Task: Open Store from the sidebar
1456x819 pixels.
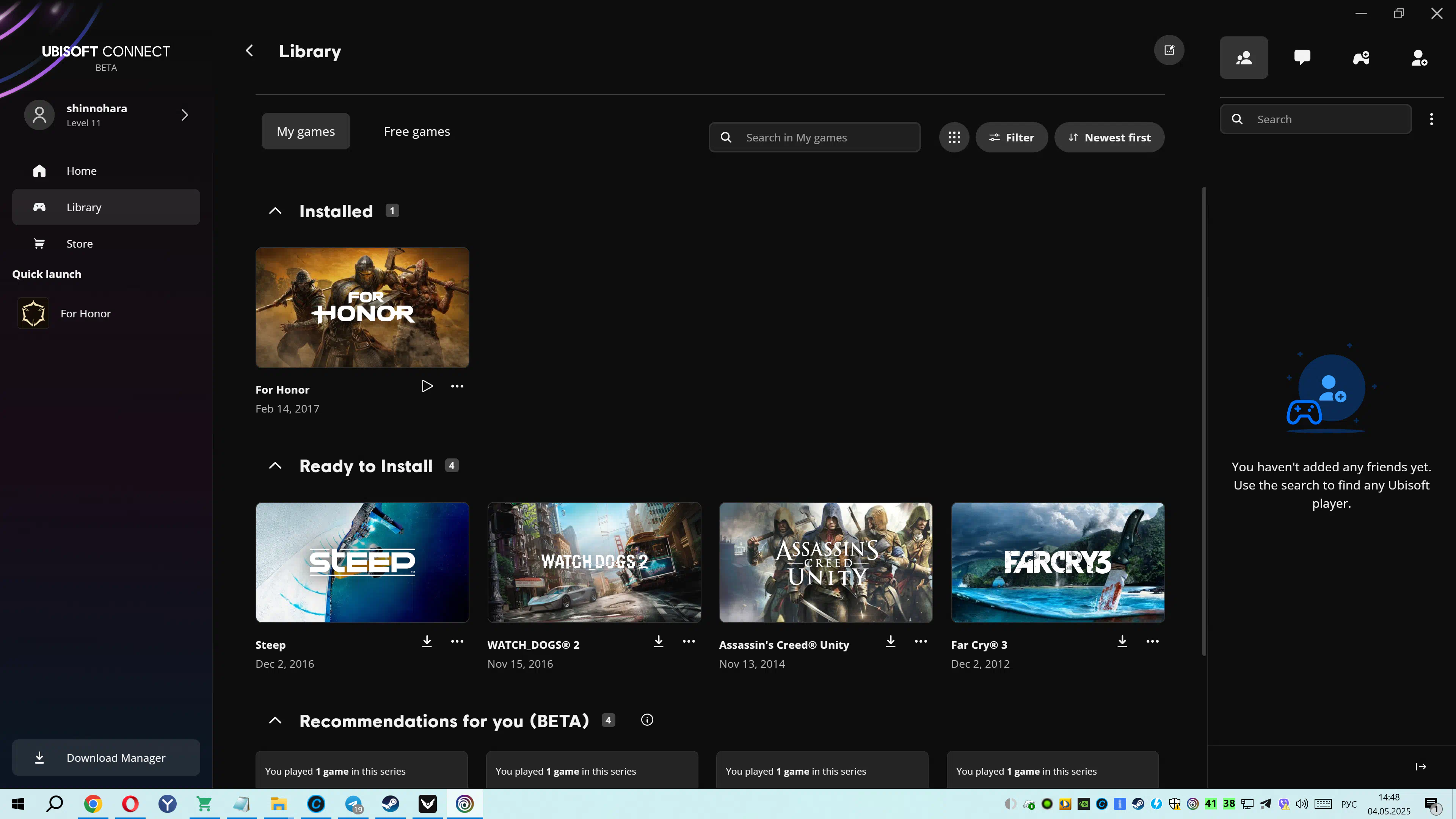Action: tap(106, 243)
